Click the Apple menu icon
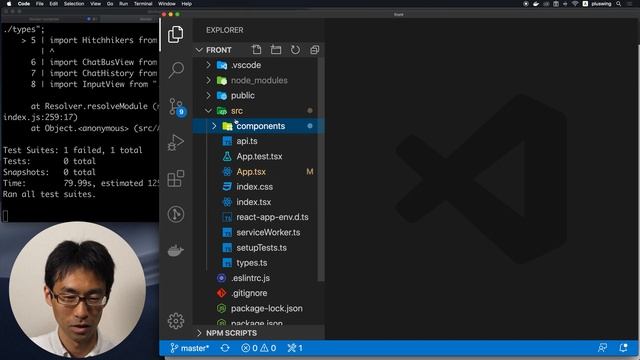 (x=9, y=4)
